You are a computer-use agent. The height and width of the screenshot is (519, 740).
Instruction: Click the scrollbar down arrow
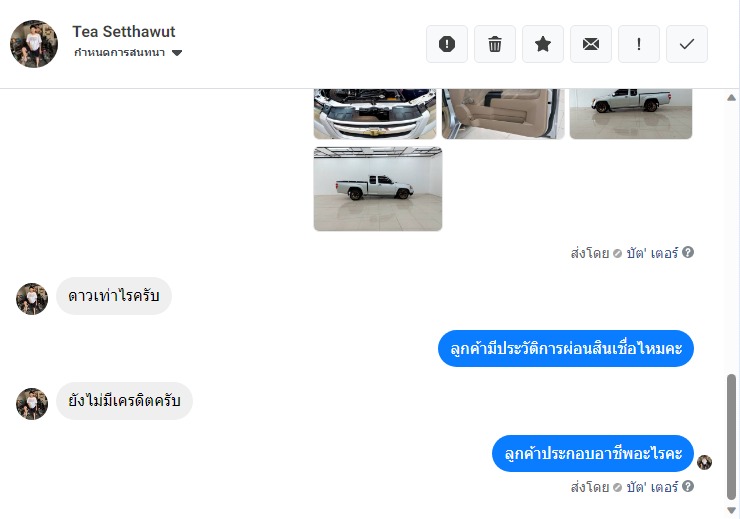(732, 511)
